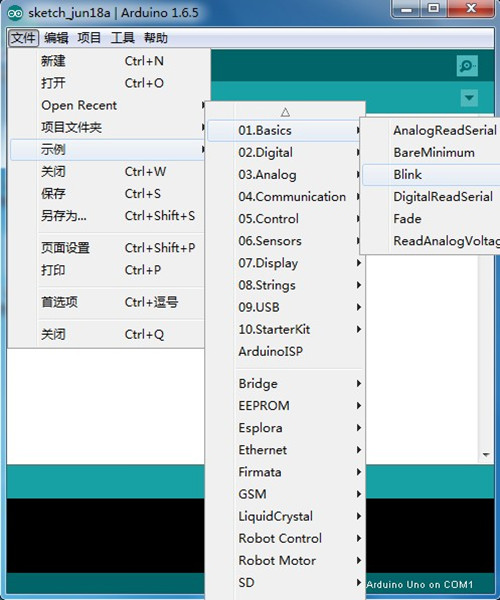Load the BareMinimum example
This screenshot has width=500, height=600.
(431, 153)
